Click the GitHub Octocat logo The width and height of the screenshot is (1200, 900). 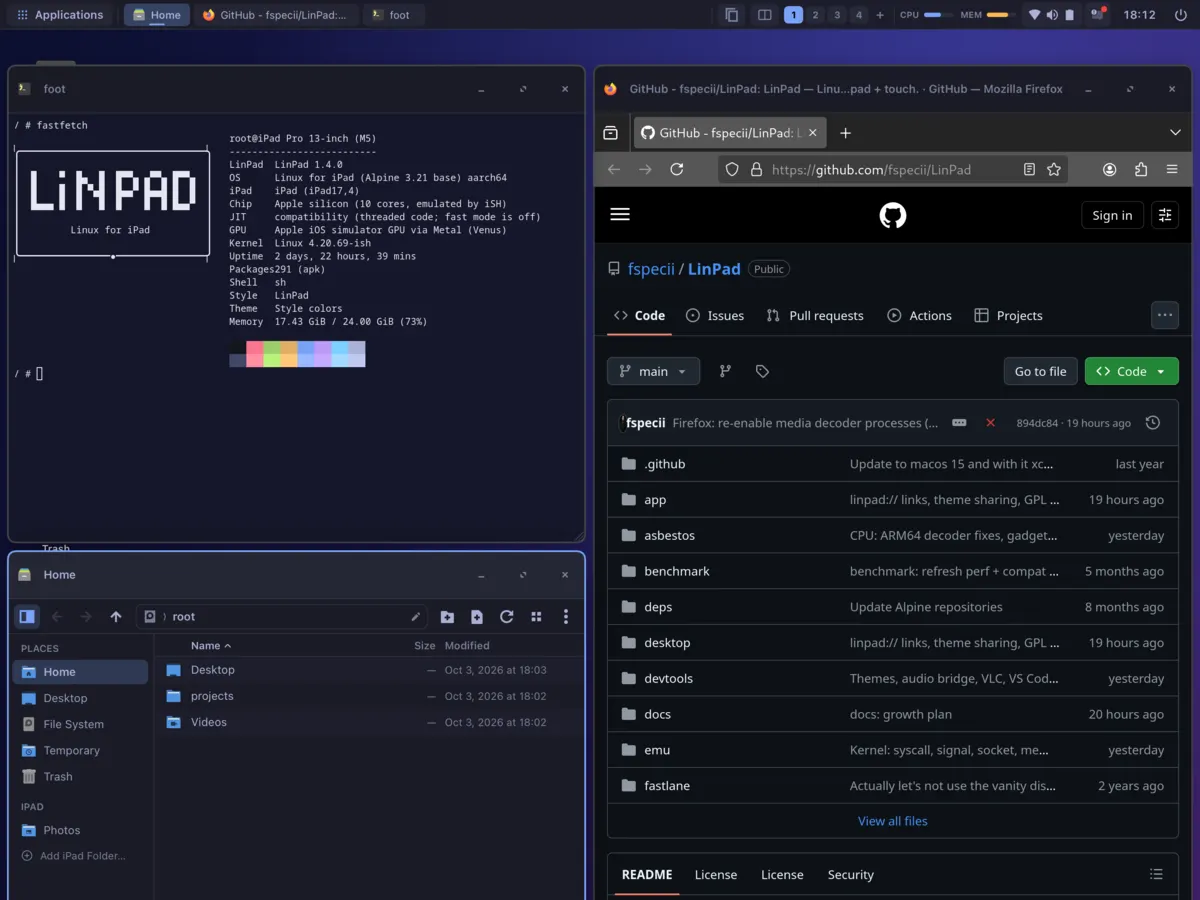[893, 215]
